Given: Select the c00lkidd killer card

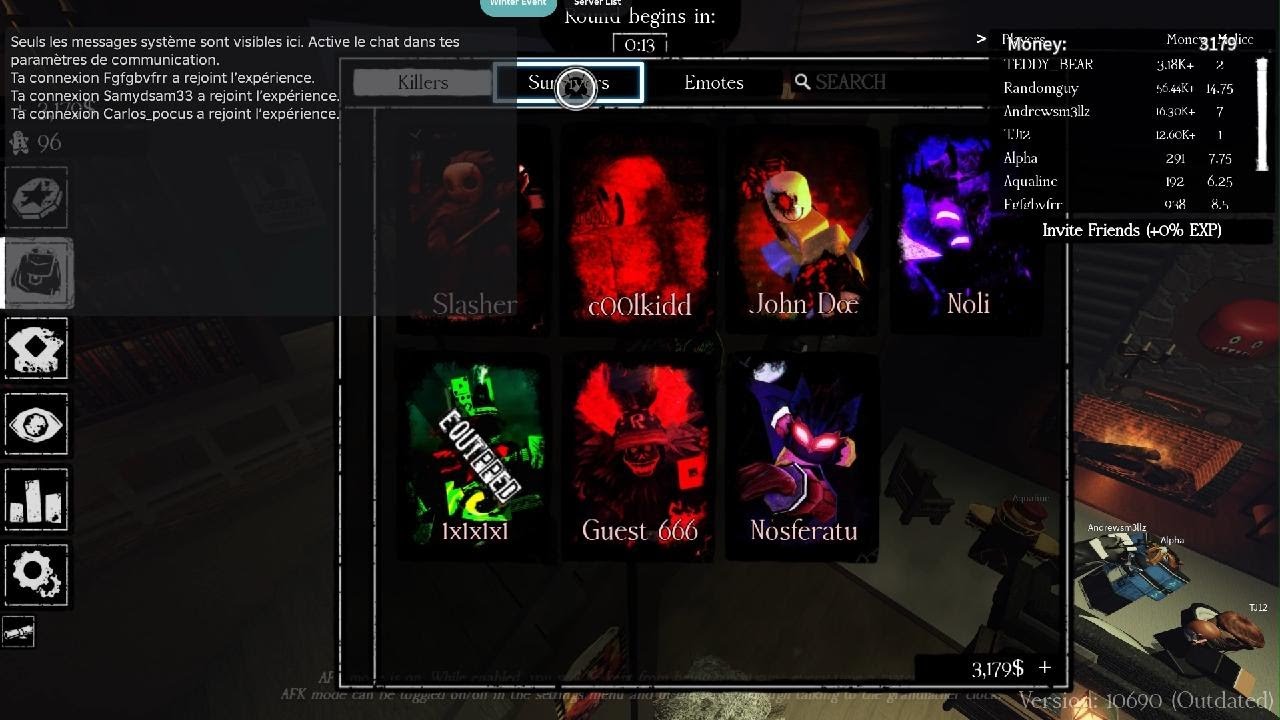Looking at the screenshot, I should tap(639, 228).
